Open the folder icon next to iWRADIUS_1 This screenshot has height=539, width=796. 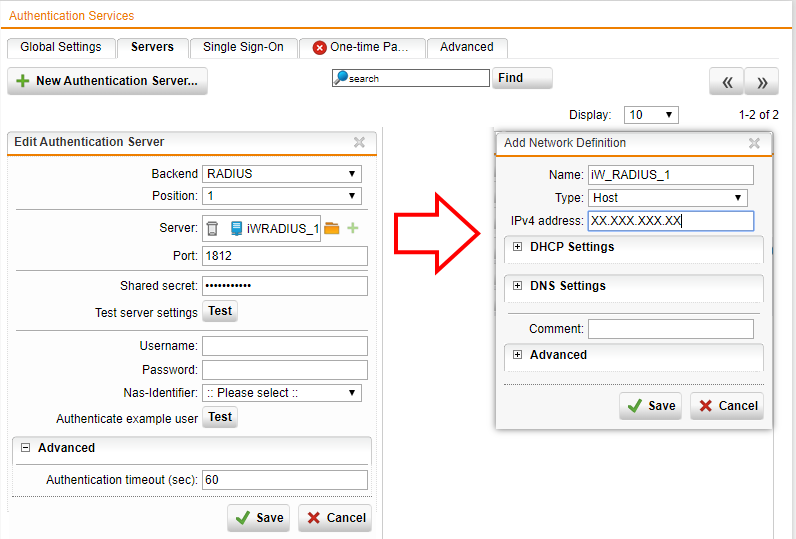click(x=332, y=229)
